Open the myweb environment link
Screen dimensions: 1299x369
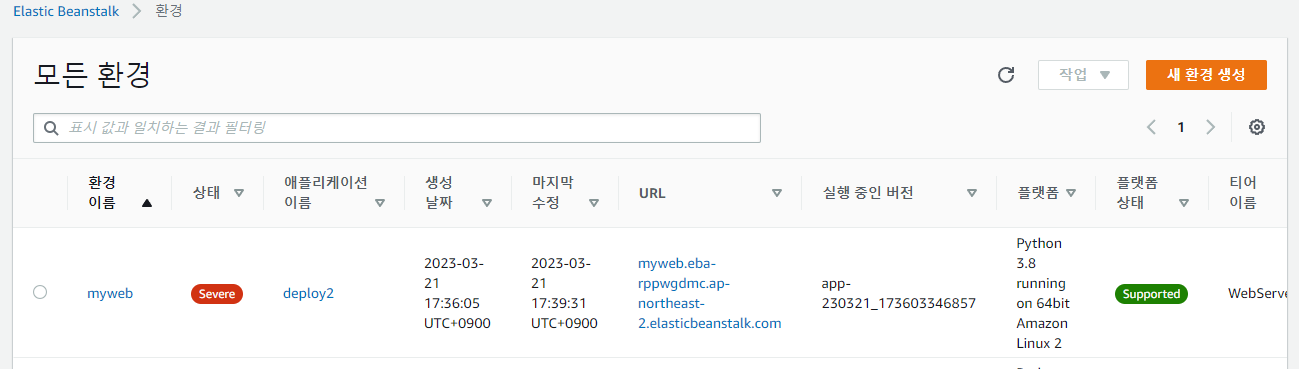110,293
